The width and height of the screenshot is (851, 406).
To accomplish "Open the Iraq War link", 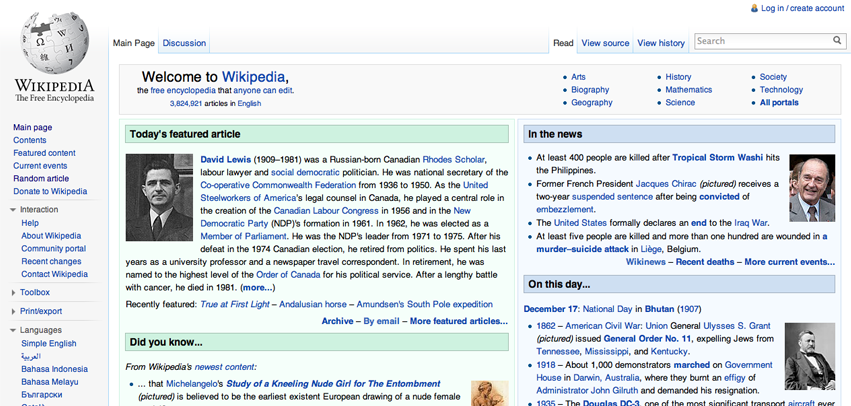I will [751, 223].
